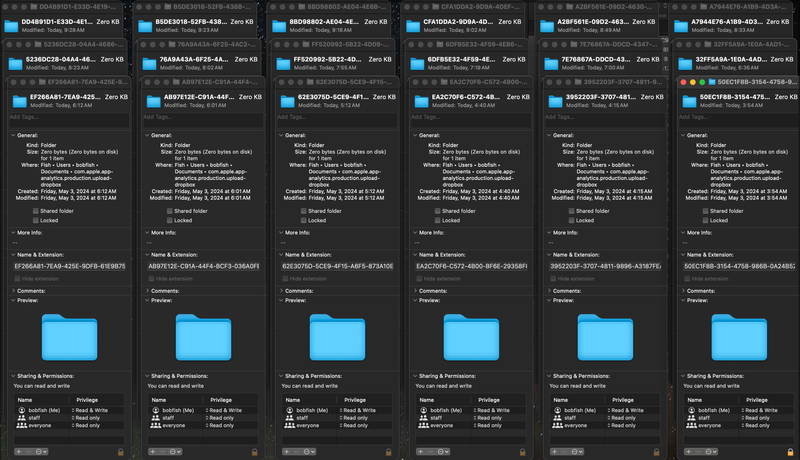Click the name field in 50EC1F8B window
Image resolution: width=800 pixels, height=460 pixels.
point(739,266)
